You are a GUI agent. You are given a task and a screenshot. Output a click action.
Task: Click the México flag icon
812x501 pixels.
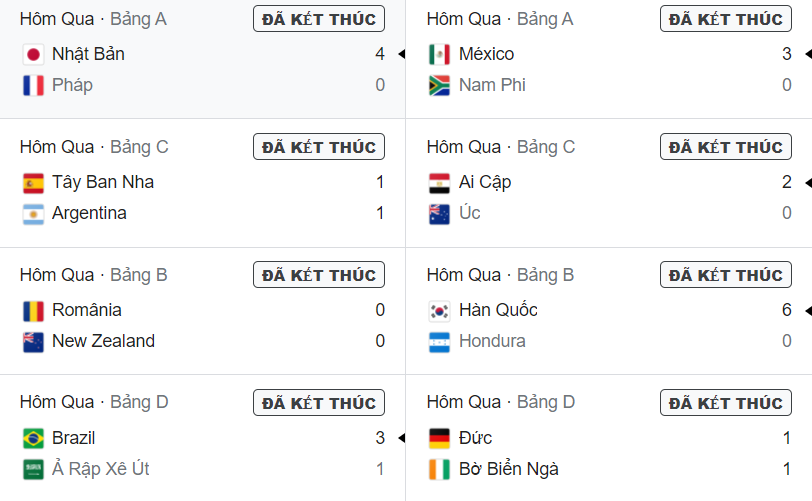440,54
